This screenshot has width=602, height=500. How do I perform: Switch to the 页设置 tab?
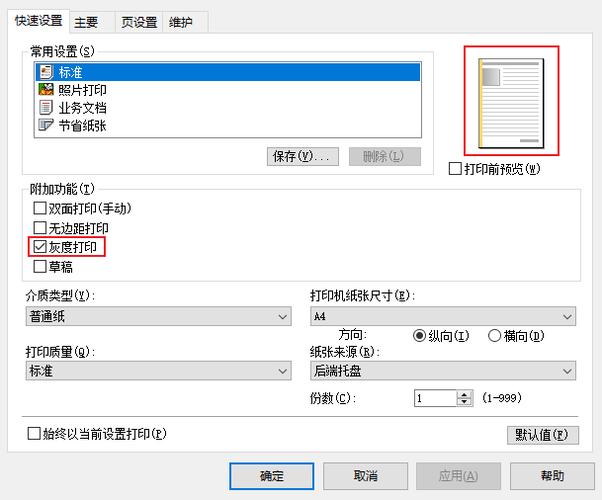tap(139, 22)
